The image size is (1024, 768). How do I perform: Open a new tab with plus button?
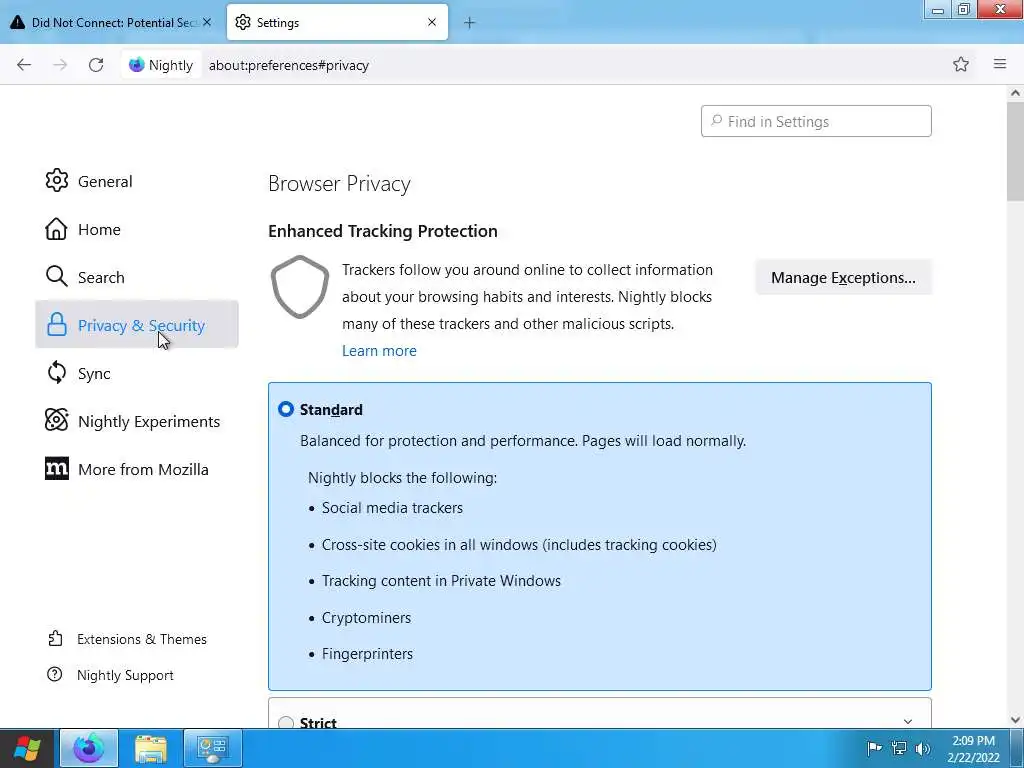point(470,23)
